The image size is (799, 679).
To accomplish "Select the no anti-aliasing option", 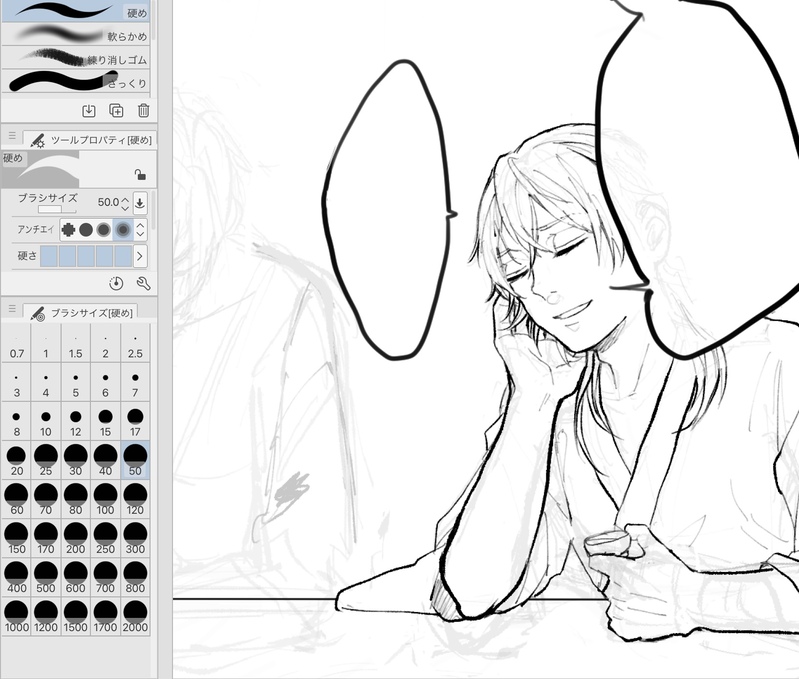I will [68, 230].
